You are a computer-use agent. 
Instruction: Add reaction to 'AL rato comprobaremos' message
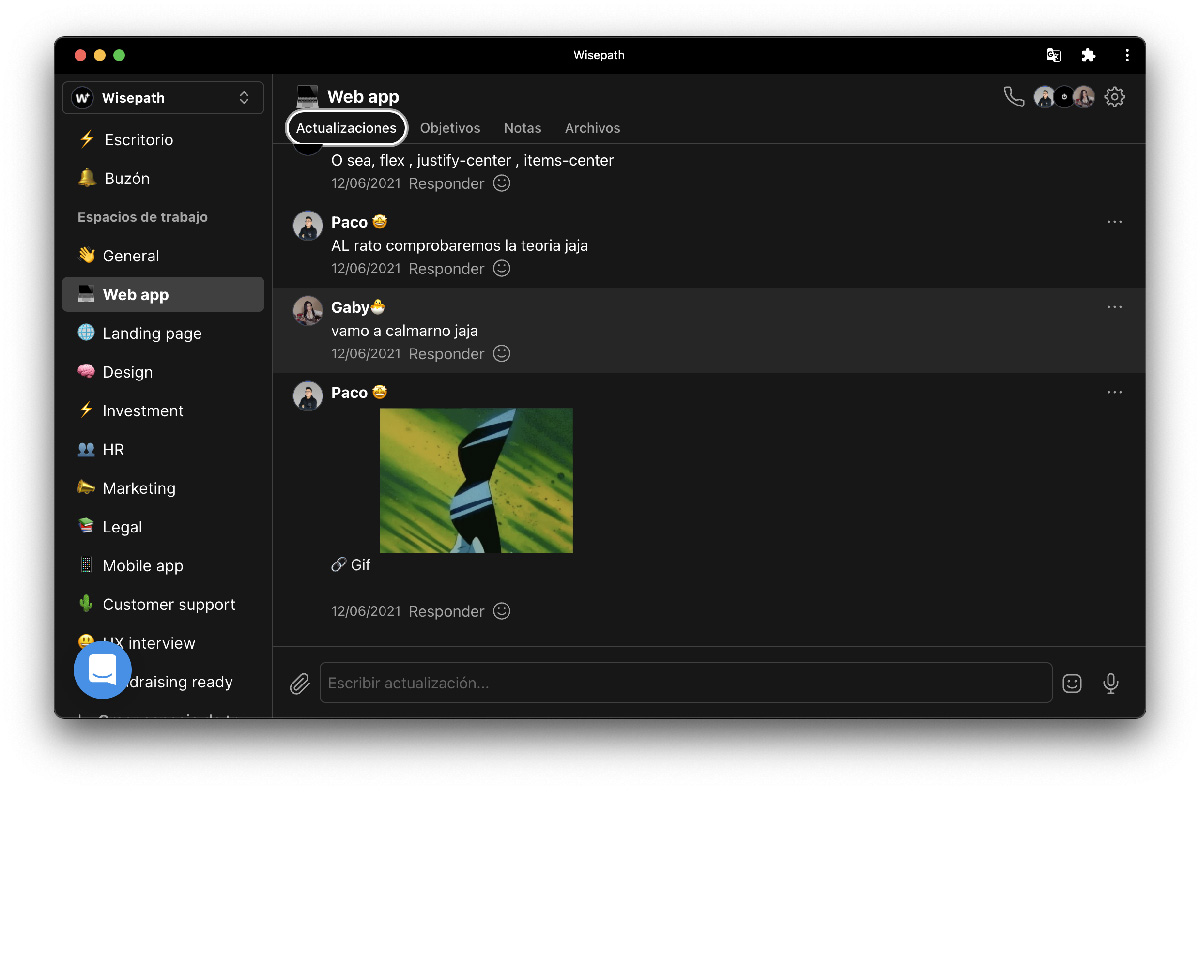502,268
